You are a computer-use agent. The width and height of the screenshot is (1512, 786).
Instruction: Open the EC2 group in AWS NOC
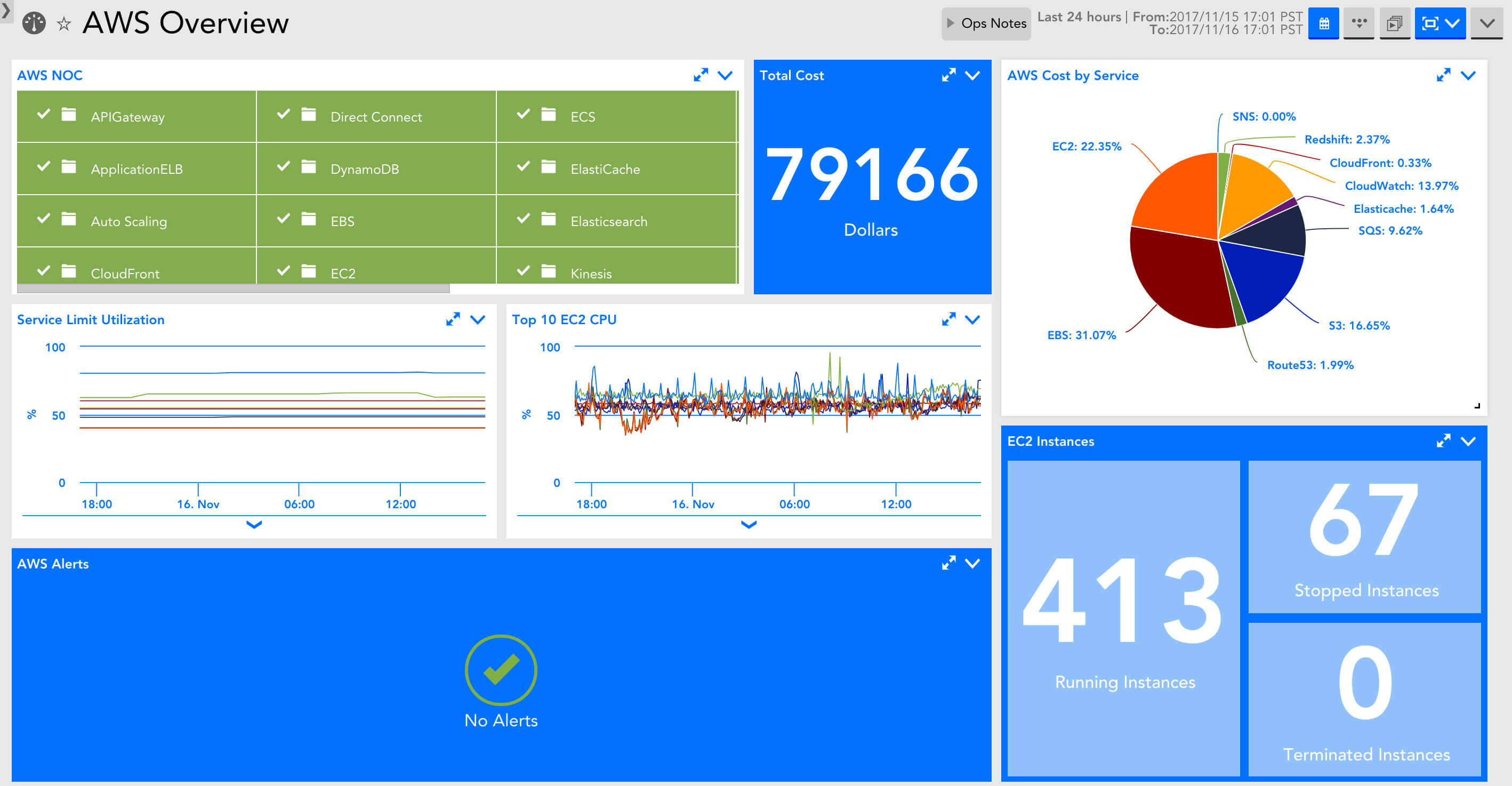pyautogui.click(x=376, y=266)
